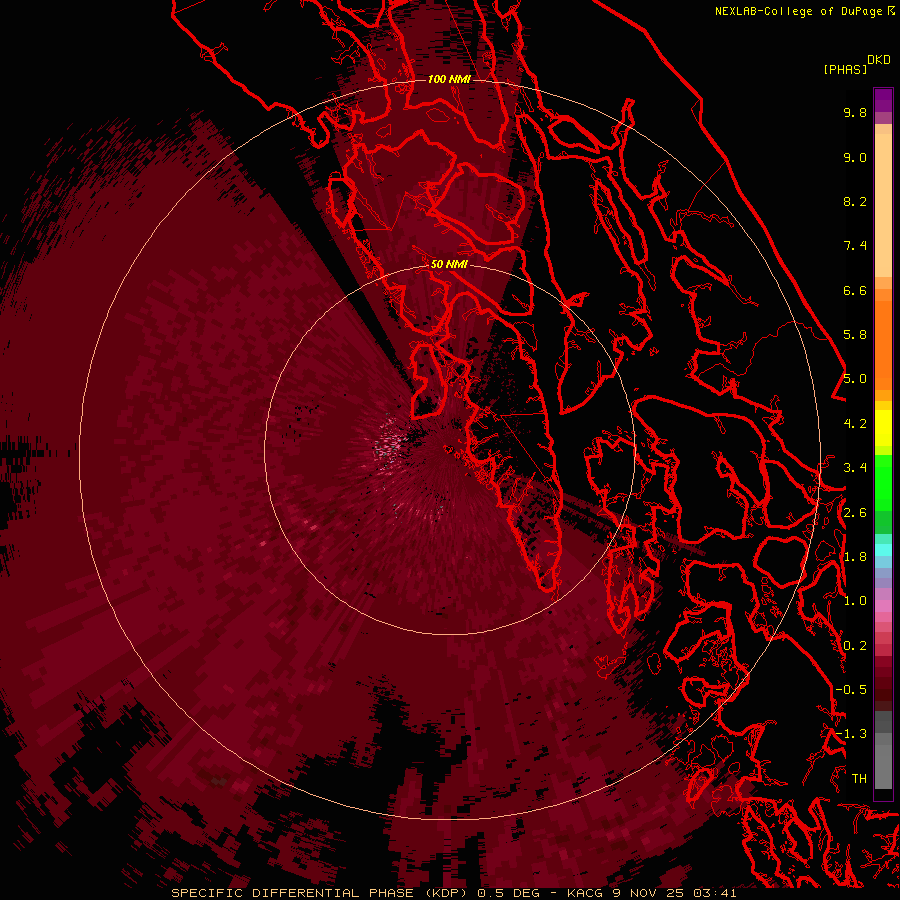Click the 6.6 scale value
This screenshot has width=900, height=900.
click(855, 290)
